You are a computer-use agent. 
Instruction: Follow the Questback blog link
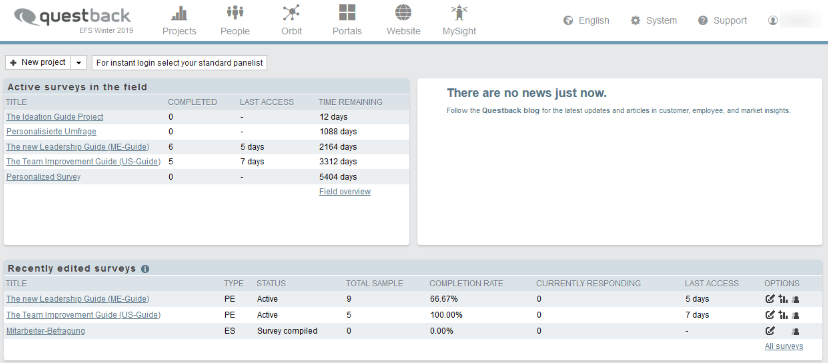511,111
